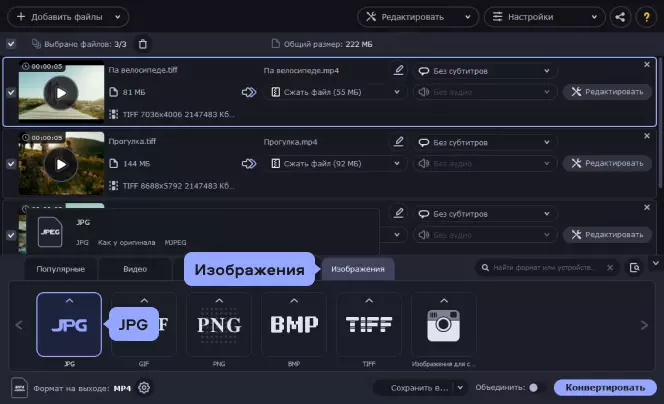Open the top Редактировать dropdown menu
664x404 pixels.
[x=418, y=17]
